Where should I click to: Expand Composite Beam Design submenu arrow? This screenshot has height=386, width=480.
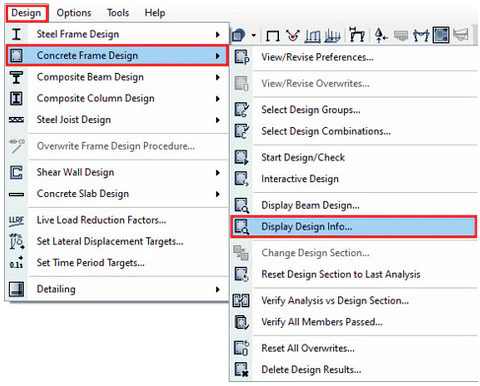click(218, 77)
